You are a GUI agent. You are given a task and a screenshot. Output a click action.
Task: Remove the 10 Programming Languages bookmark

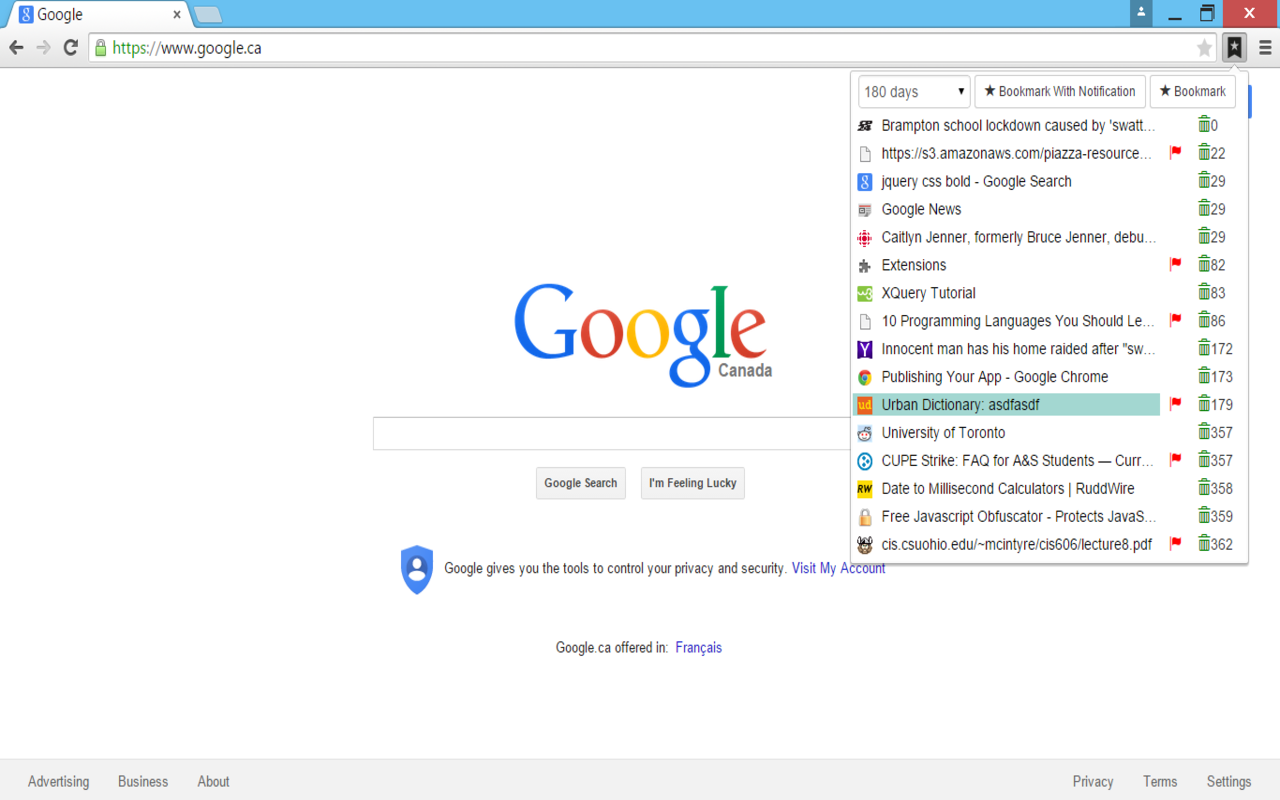point(1204,321)
